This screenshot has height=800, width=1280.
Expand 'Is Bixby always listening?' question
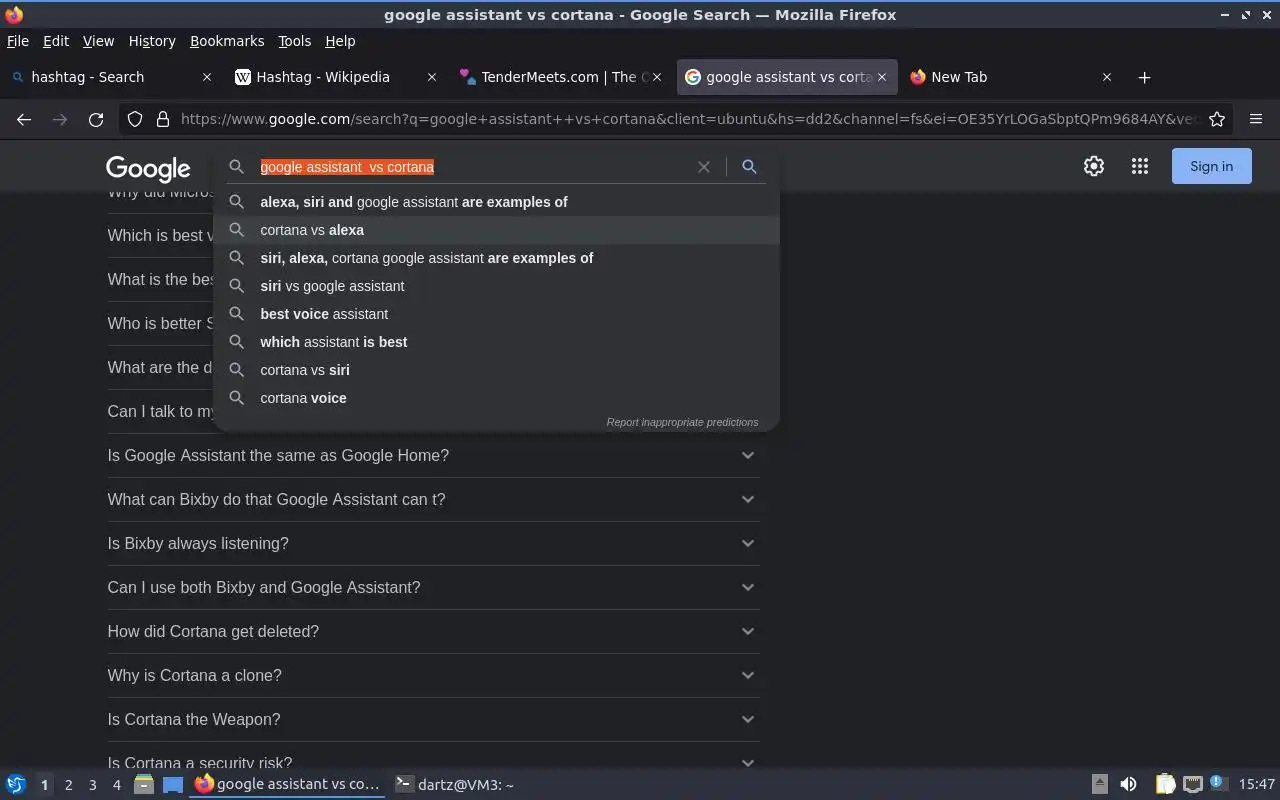433,543
